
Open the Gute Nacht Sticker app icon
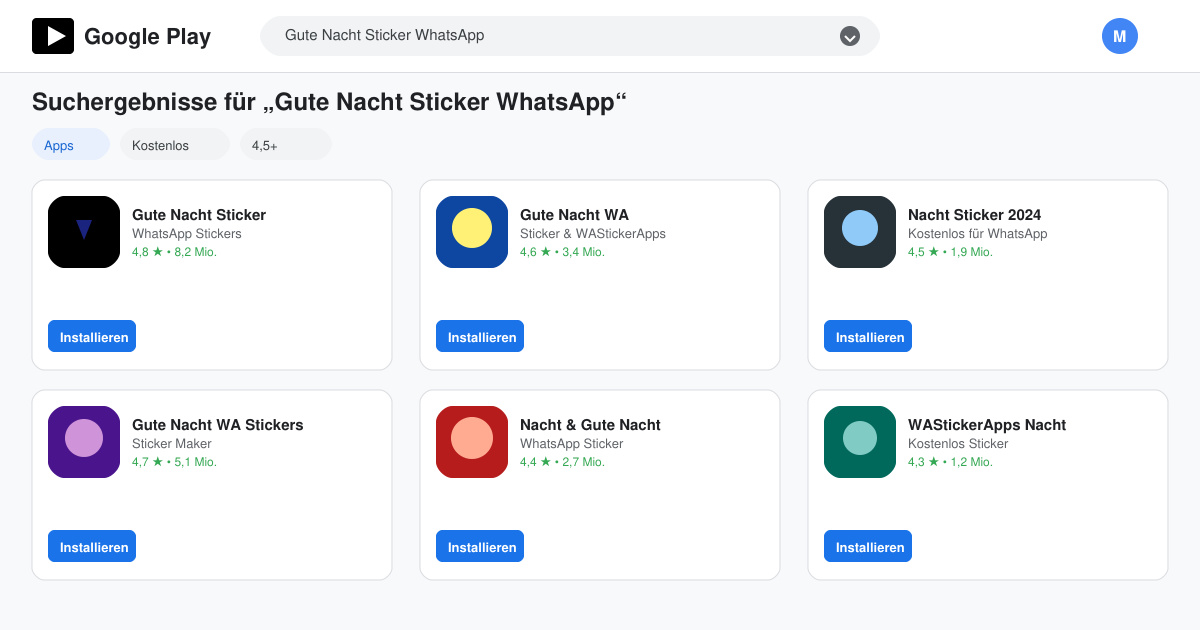84,232
